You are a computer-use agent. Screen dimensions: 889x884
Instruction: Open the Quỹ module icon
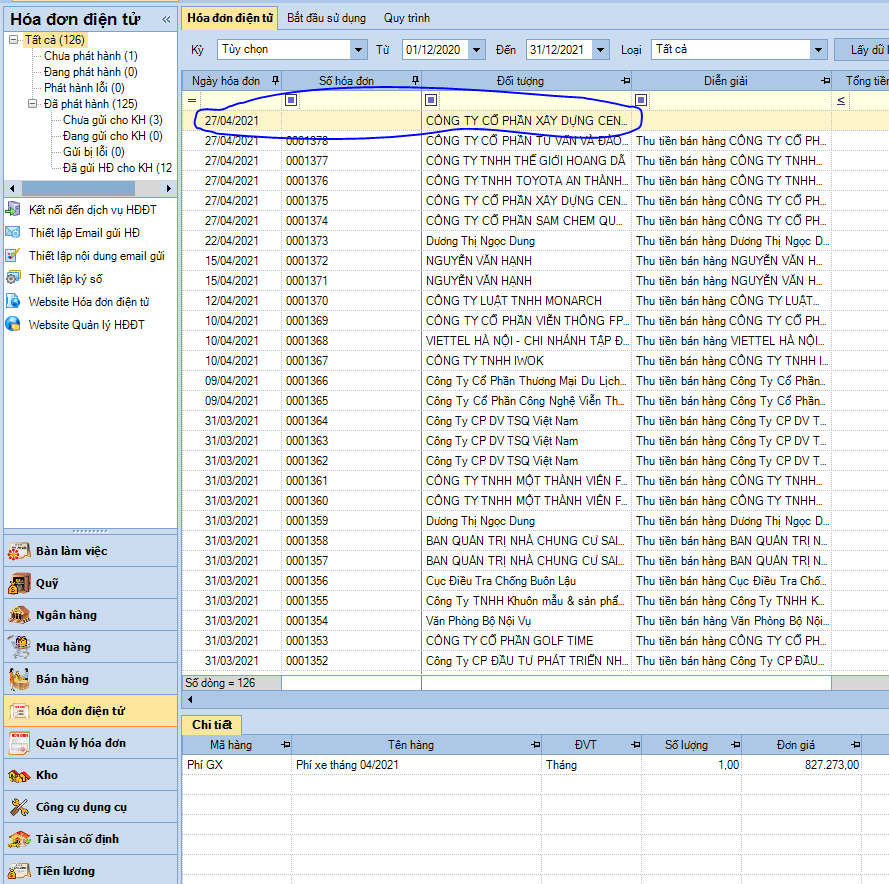(x=19, y=583)
